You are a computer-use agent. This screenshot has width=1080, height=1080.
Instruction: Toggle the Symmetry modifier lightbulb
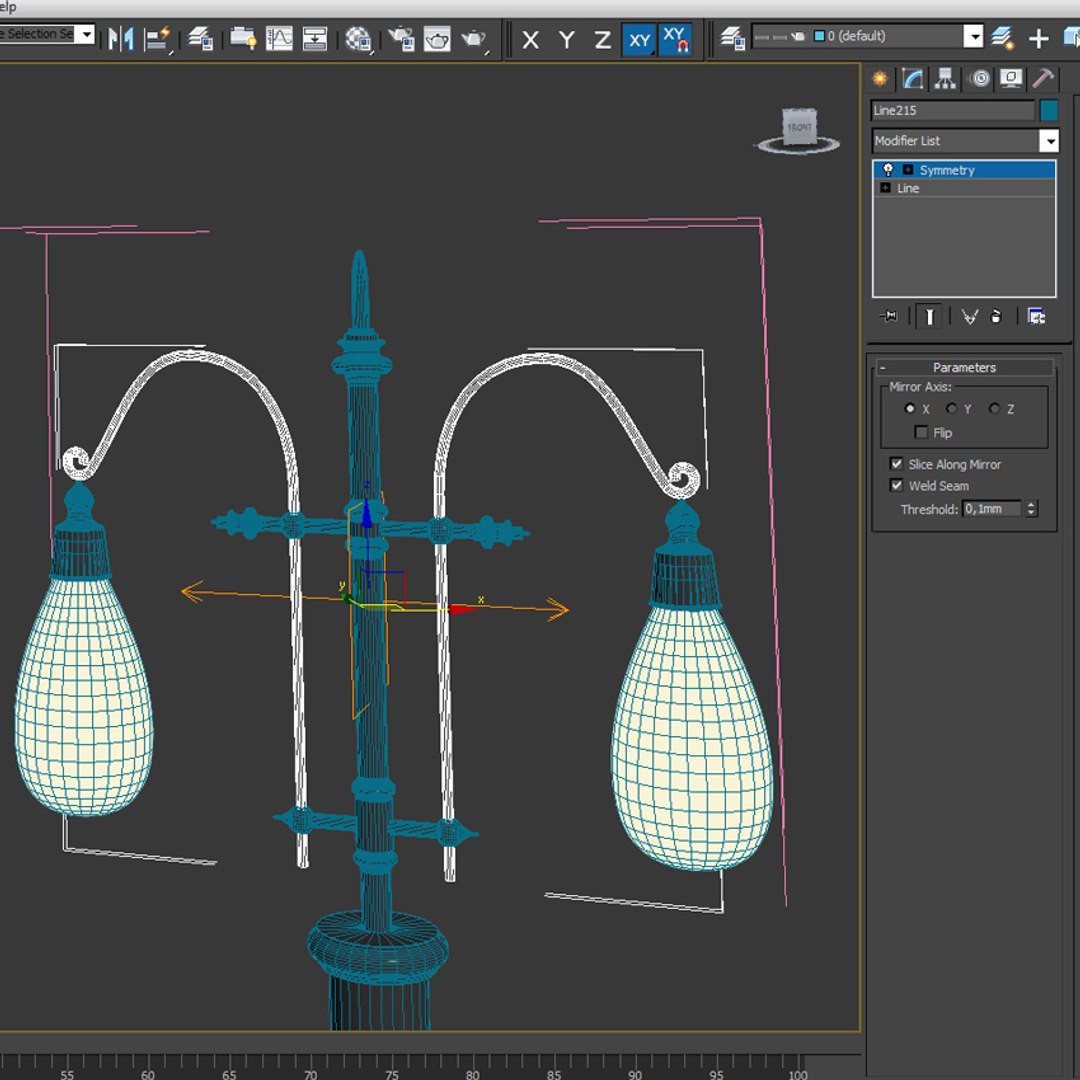coord(888,170)
